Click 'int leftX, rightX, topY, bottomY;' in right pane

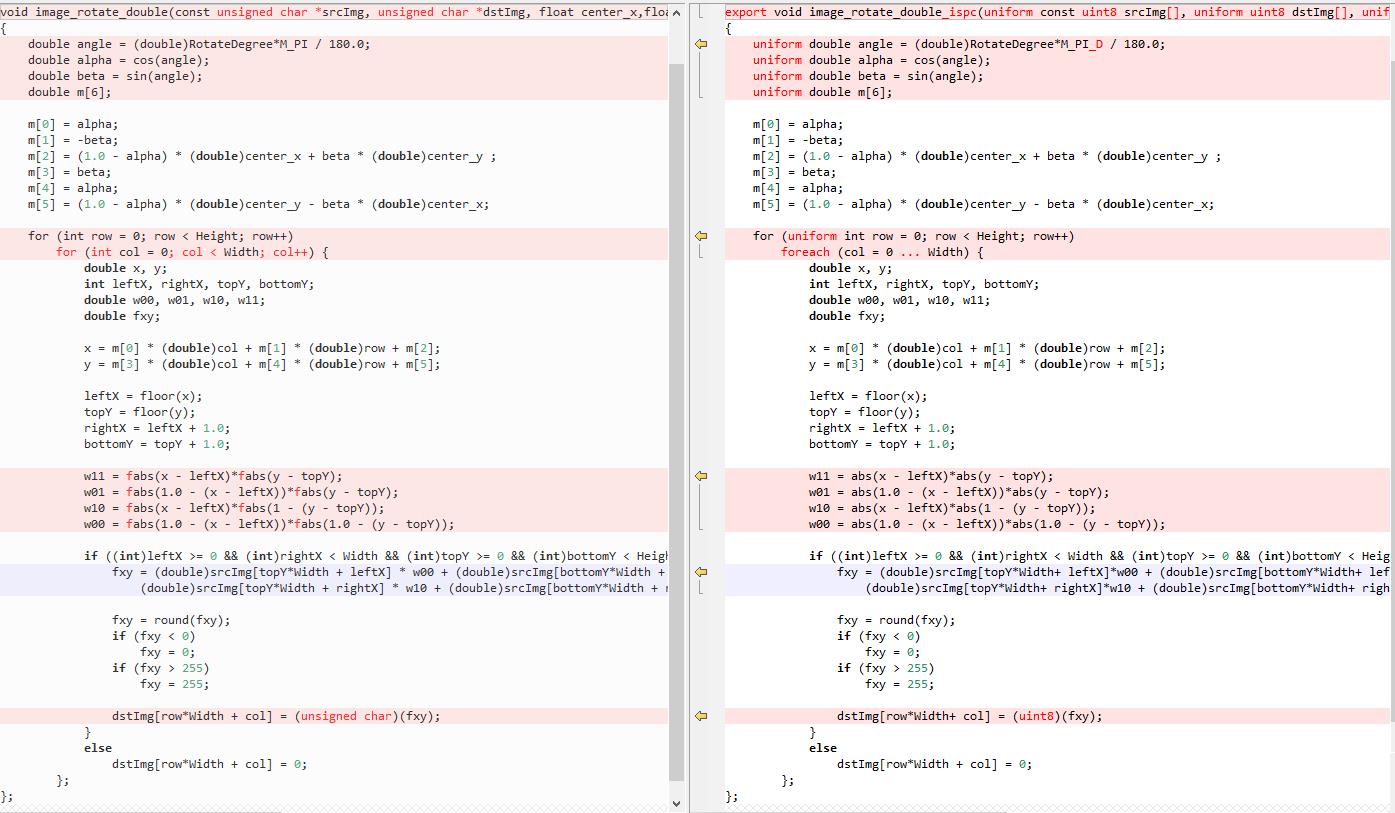924,284
